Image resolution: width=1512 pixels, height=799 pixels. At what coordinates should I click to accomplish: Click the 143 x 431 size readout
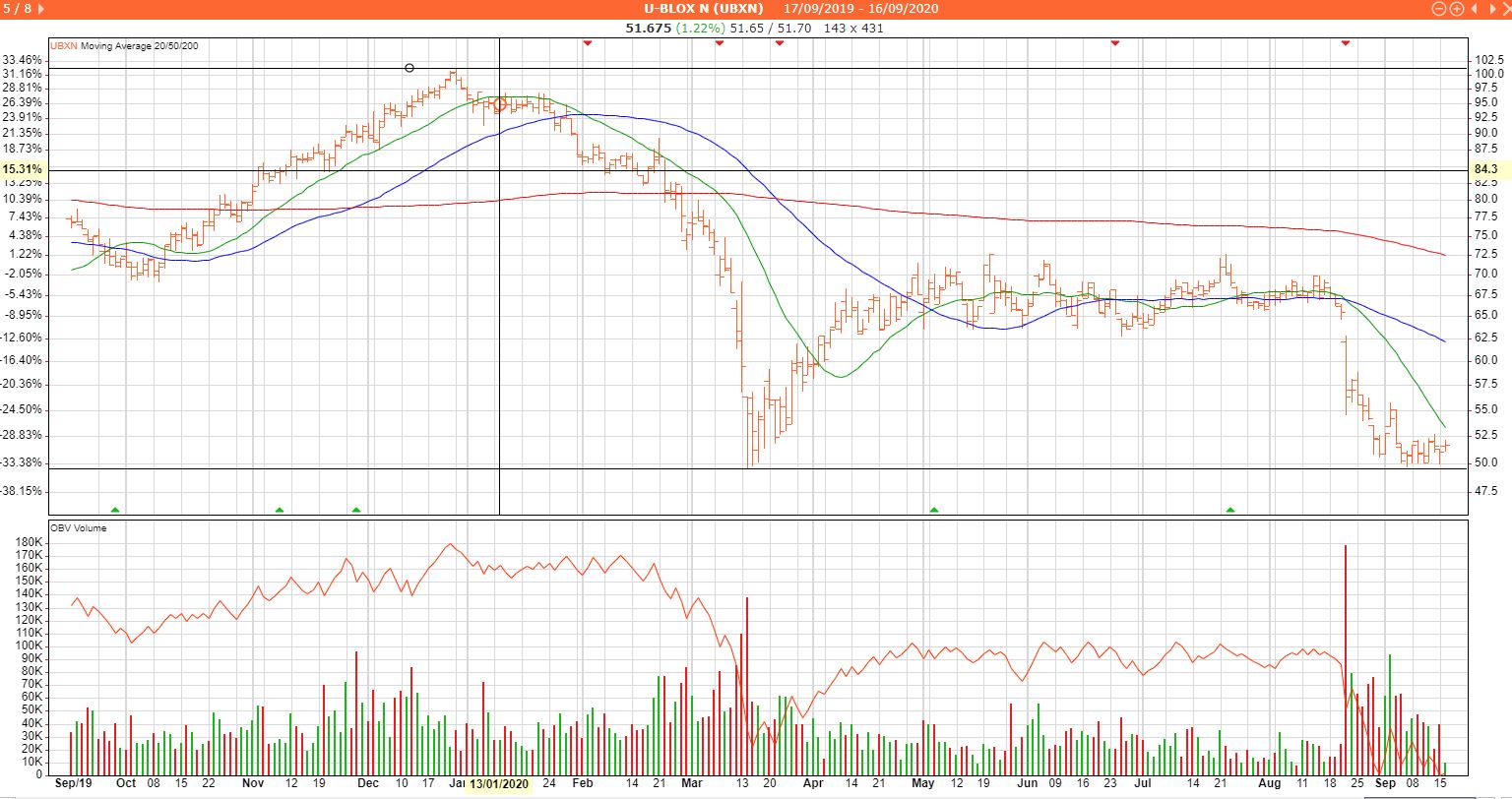click(x=853, y=28)
